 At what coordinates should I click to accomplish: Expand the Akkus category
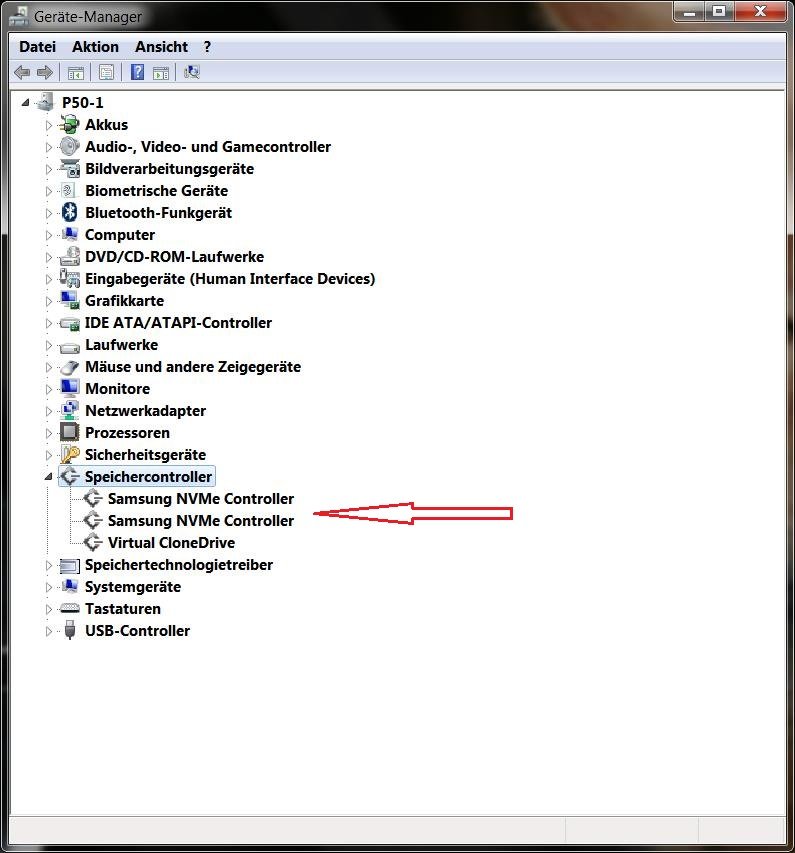pyautogui.click(x=48, y=125)
